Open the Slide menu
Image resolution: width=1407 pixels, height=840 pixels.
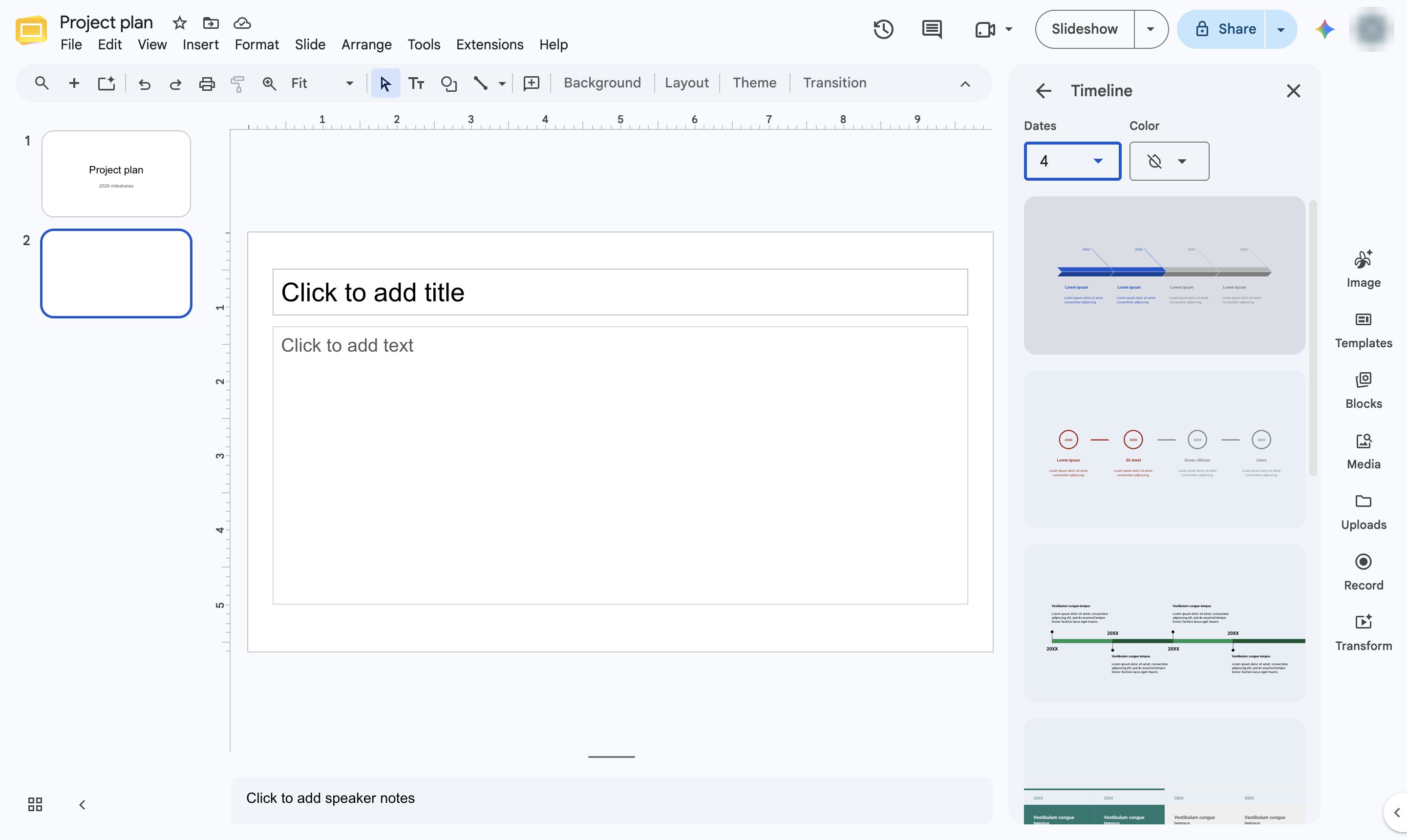pyautogui.click(x=310, y=44)
